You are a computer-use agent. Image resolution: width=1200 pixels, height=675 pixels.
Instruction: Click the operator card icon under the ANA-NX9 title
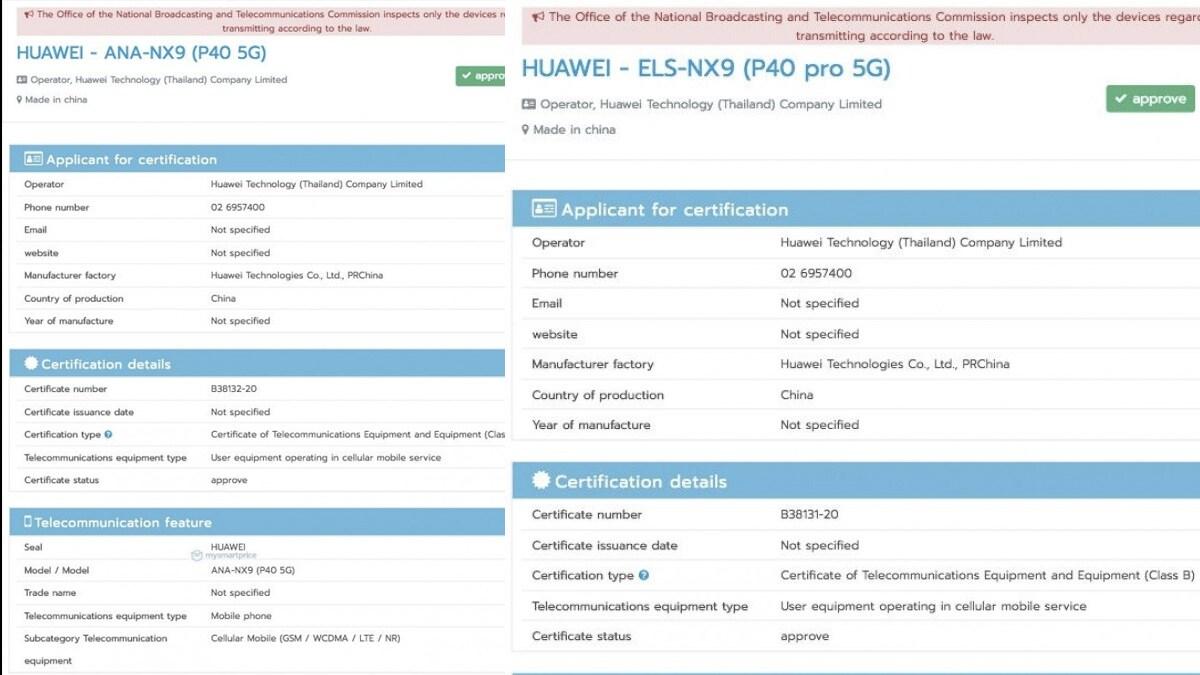[x=22, y=79]
